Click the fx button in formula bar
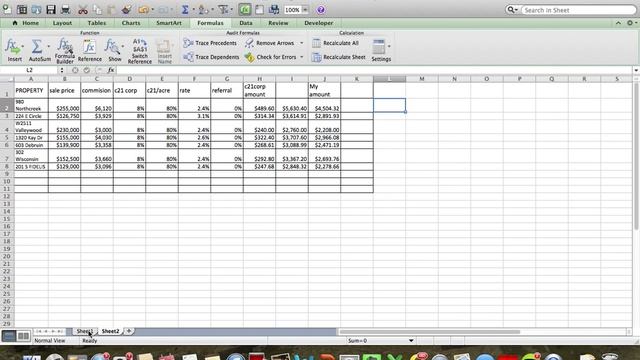This screenshot has height=360, width=640. tap(111, 70)
